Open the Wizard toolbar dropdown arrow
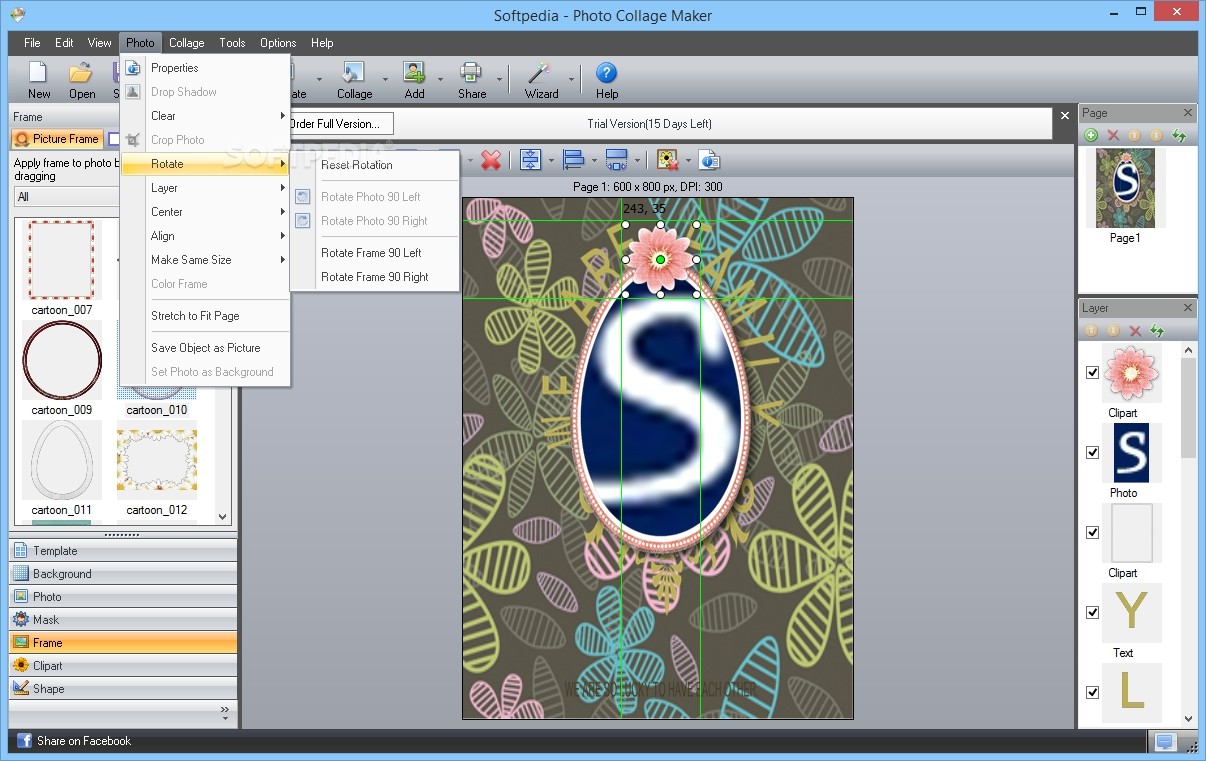Viewport: 1206px width, 761px height. click(572, 79)
